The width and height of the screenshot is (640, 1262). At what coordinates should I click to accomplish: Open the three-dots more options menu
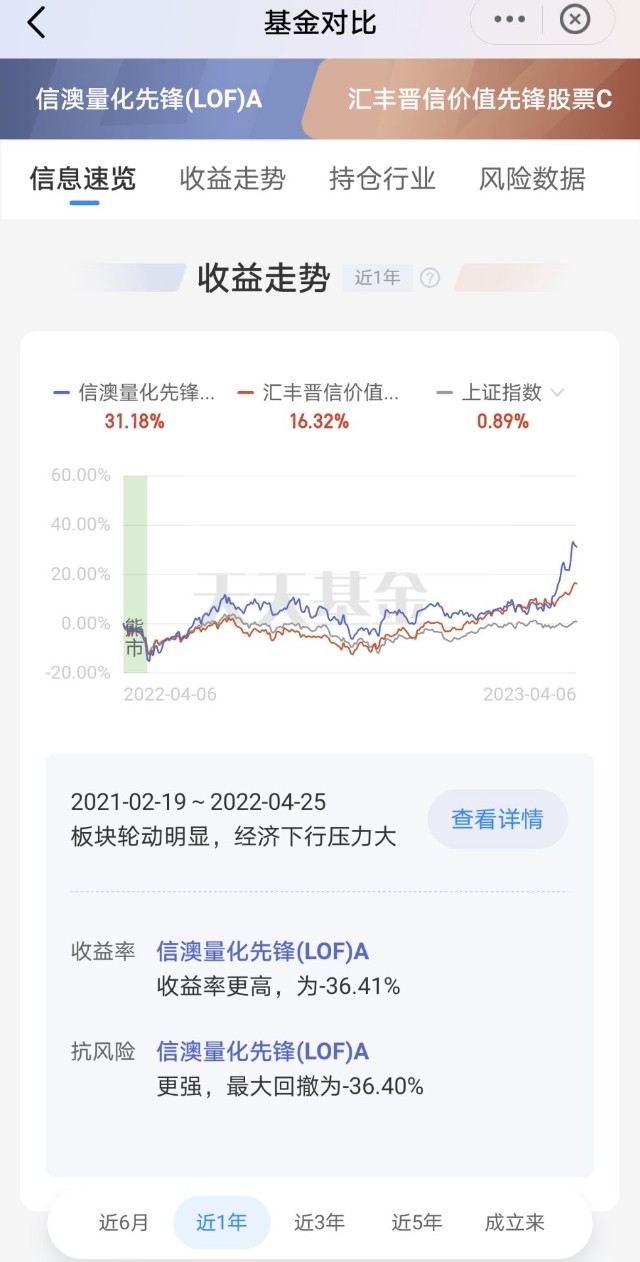click(509, 20)
